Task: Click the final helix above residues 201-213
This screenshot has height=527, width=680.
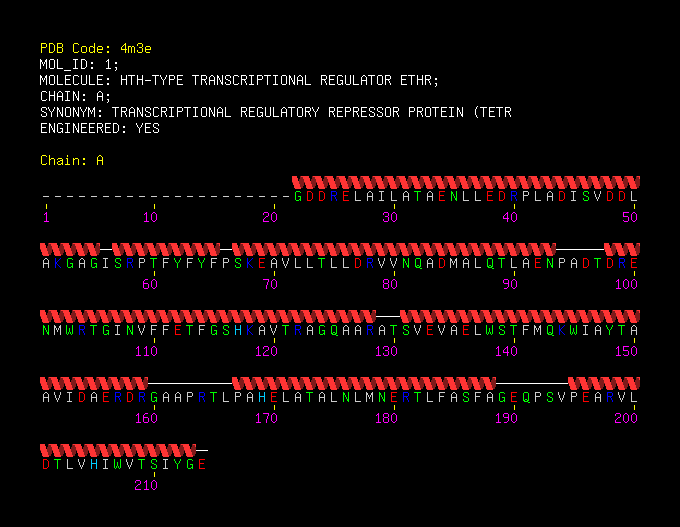Action: (x=118, y=450)
